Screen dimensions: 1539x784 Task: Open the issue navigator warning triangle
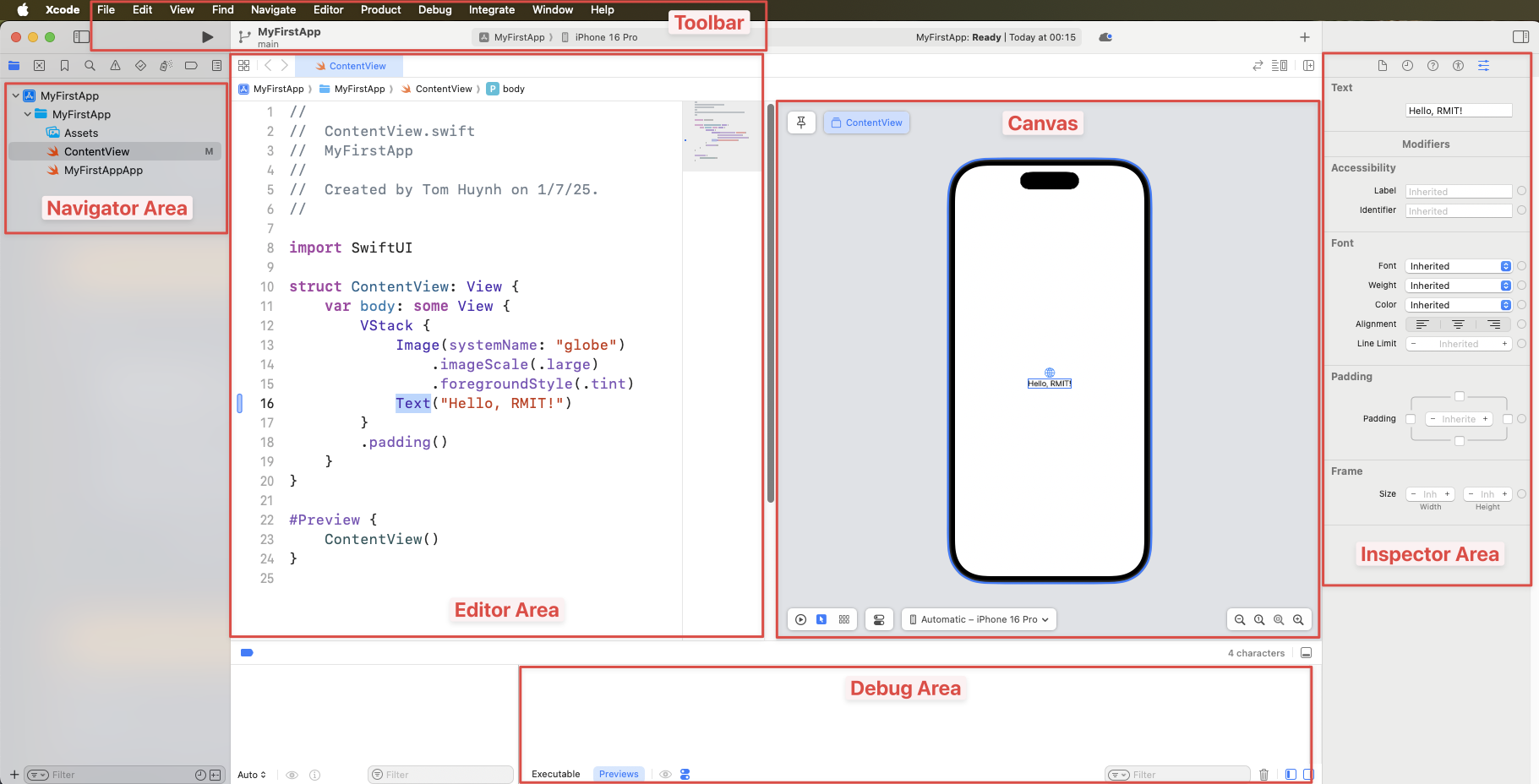pos(116,65)
